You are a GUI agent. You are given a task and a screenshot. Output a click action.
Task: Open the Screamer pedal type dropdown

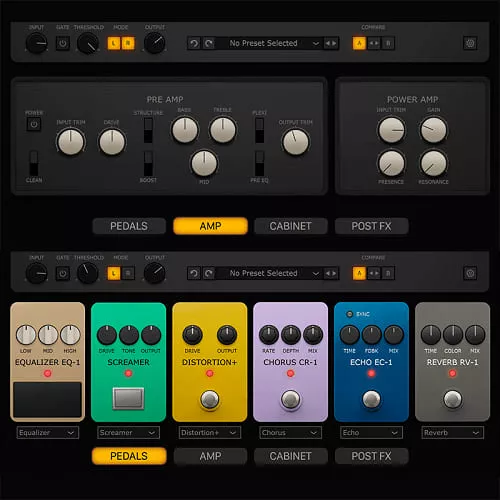click(128, 433)
